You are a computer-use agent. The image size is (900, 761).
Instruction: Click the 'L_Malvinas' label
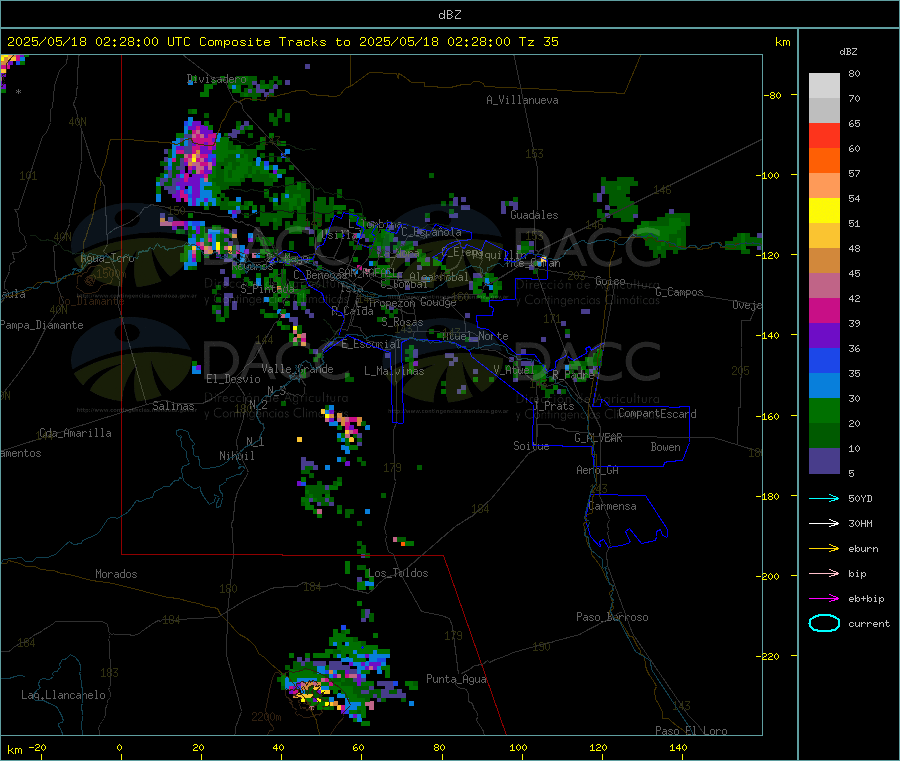[394, 371]
